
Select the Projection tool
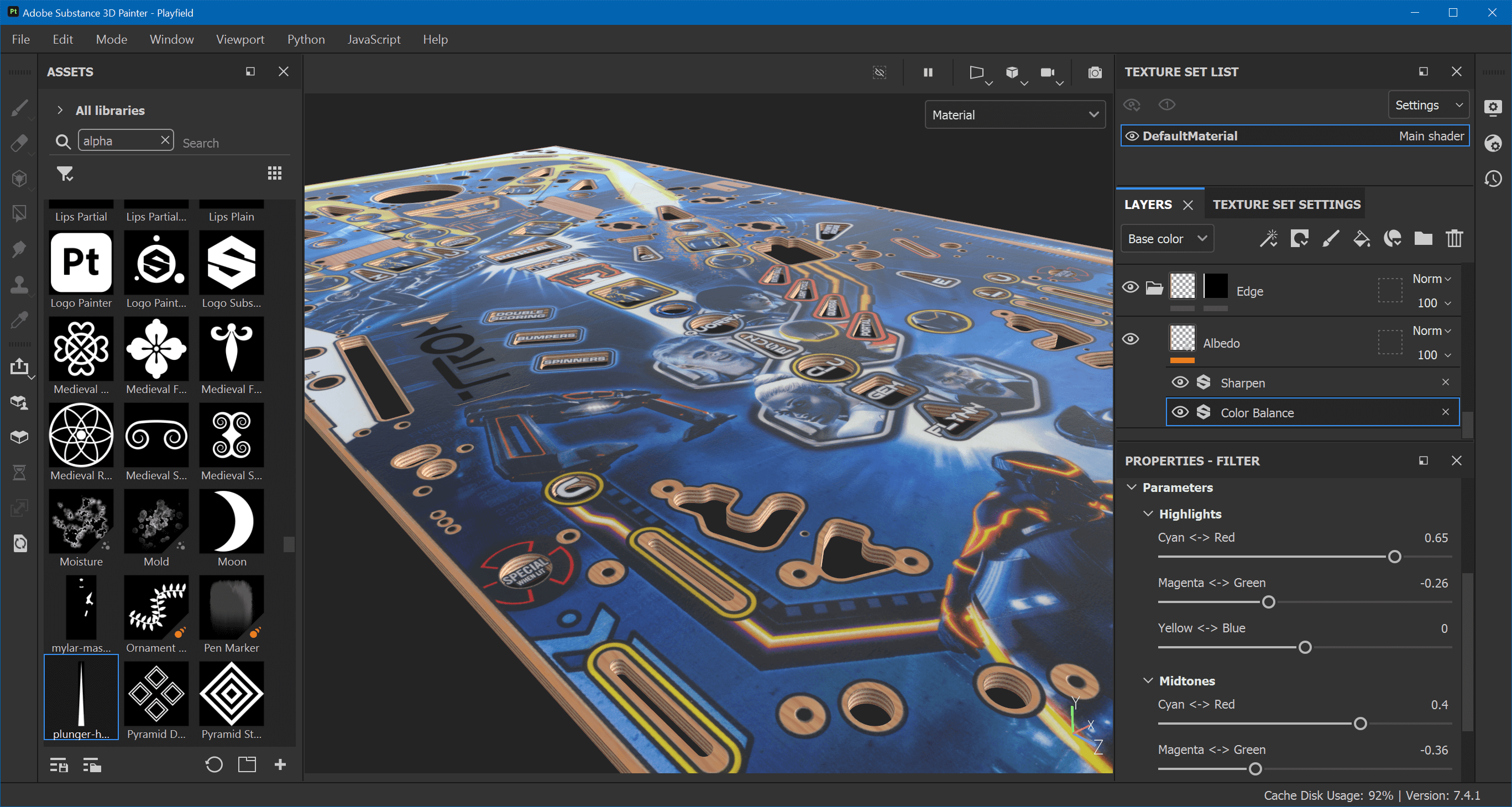coord(19,179)
